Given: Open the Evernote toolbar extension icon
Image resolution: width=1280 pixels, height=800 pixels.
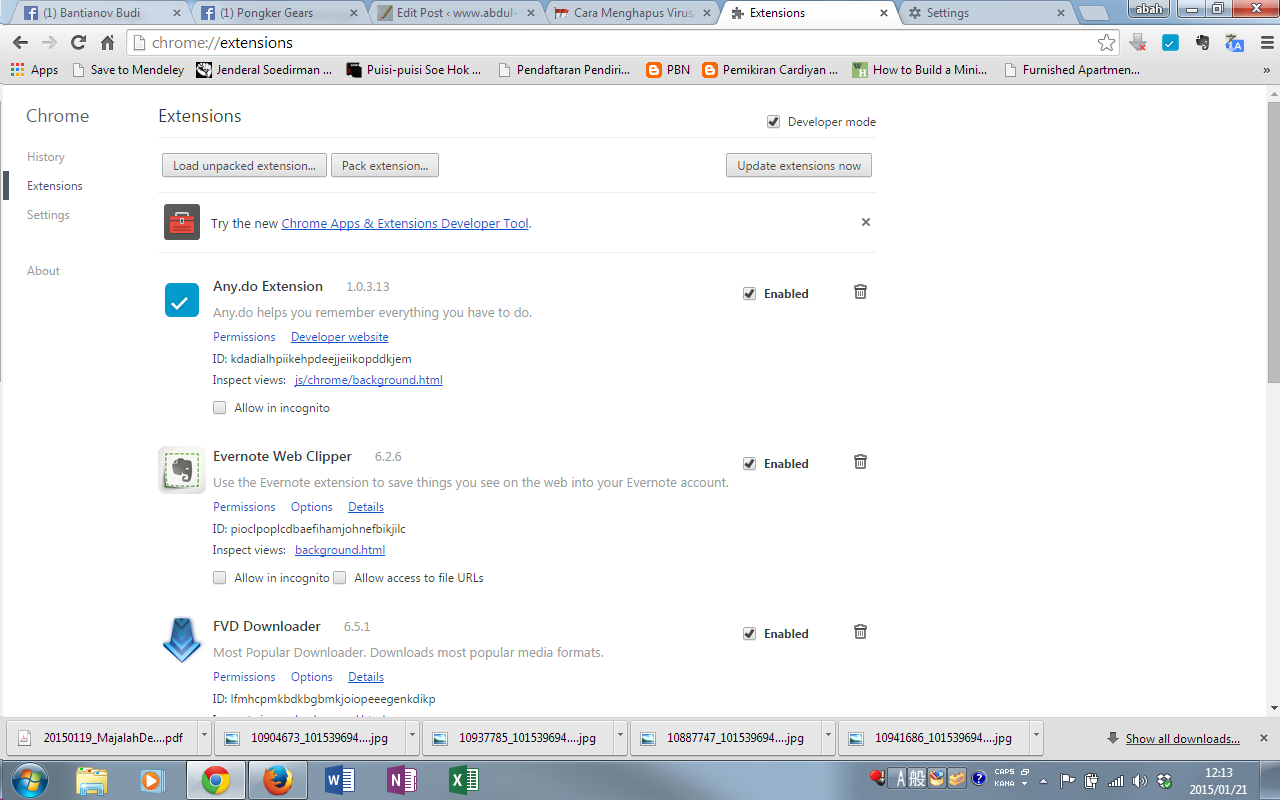Looking at the screenshot, I should 1203,43.
